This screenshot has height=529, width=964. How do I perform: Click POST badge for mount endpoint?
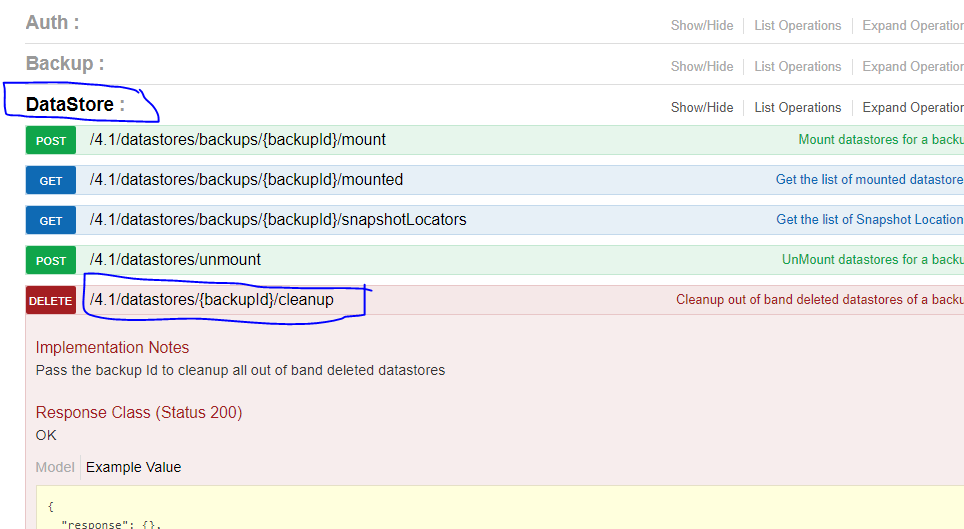pos(50,140)
